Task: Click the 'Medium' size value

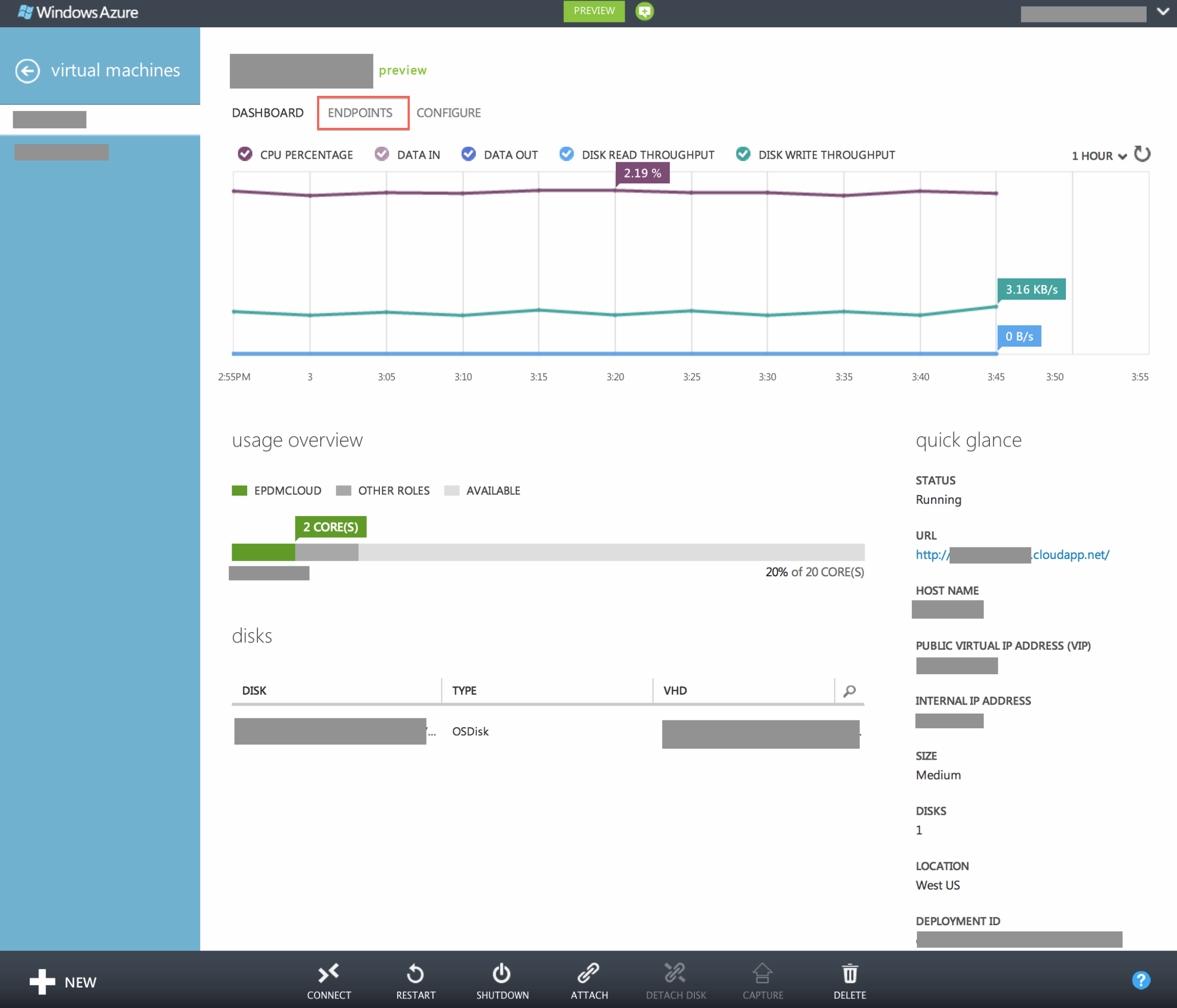Action: [939, 775]
